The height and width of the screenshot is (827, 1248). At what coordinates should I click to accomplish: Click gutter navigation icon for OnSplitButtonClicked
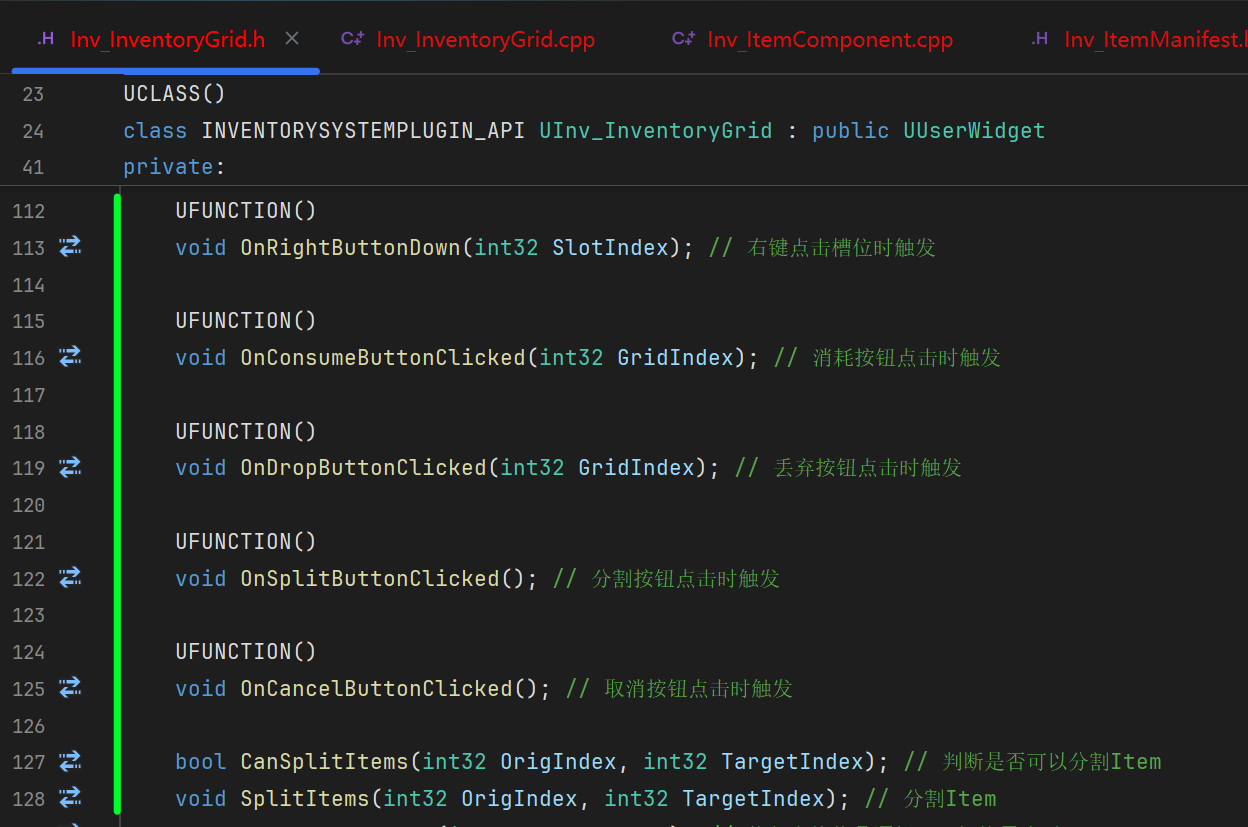point(70,577)
